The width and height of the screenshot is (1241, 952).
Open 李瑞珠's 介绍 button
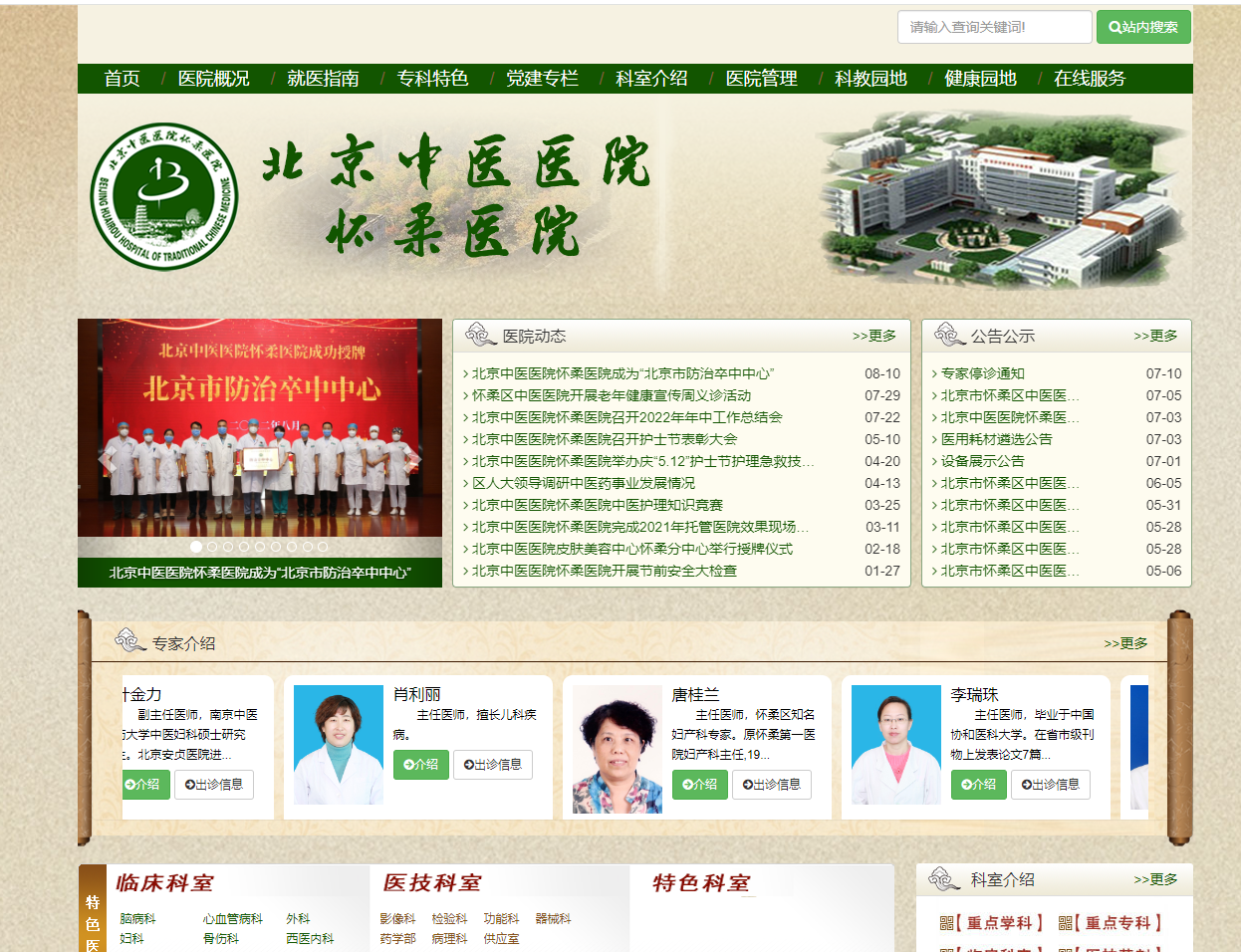point(979,785)
